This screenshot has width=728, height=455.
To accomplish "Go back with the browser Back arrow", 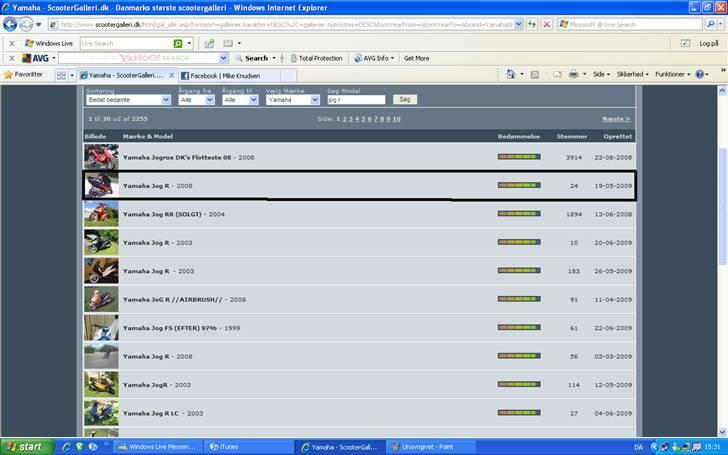I will click(10, 24).
